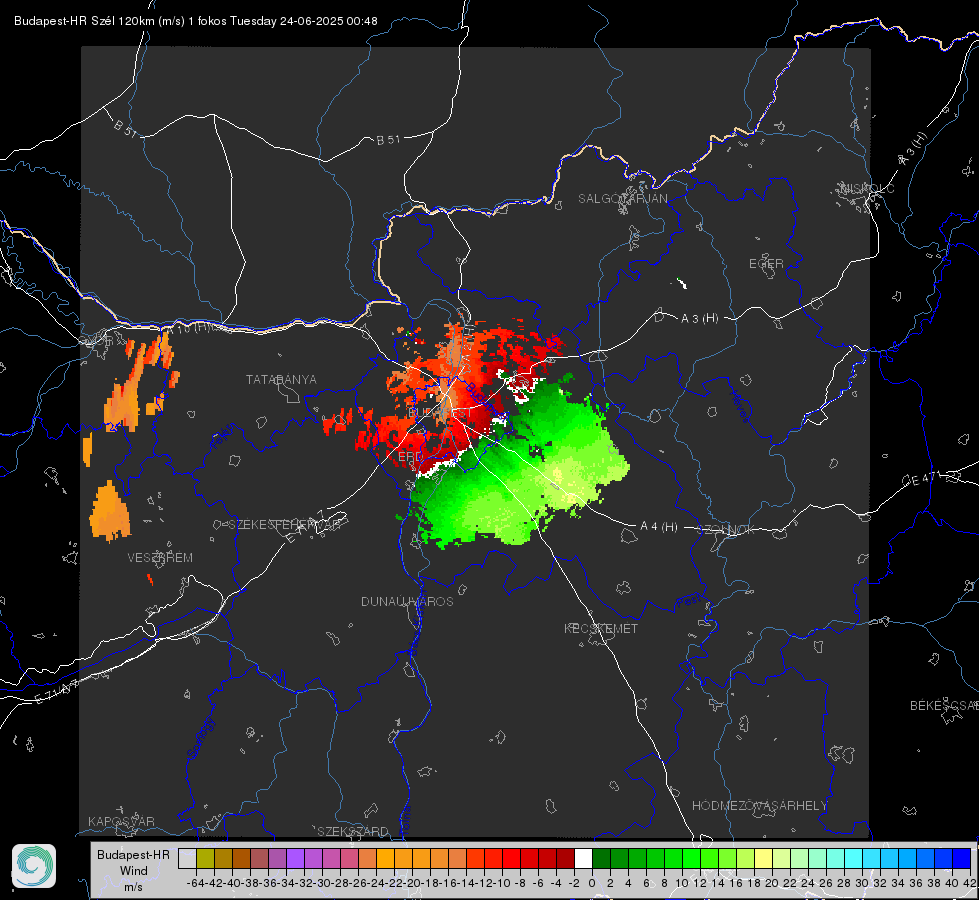Click the A 3 (H) label near Eger
Image resolution: width=979 pixels, height=900 pixels.
[x=699, y=319]
